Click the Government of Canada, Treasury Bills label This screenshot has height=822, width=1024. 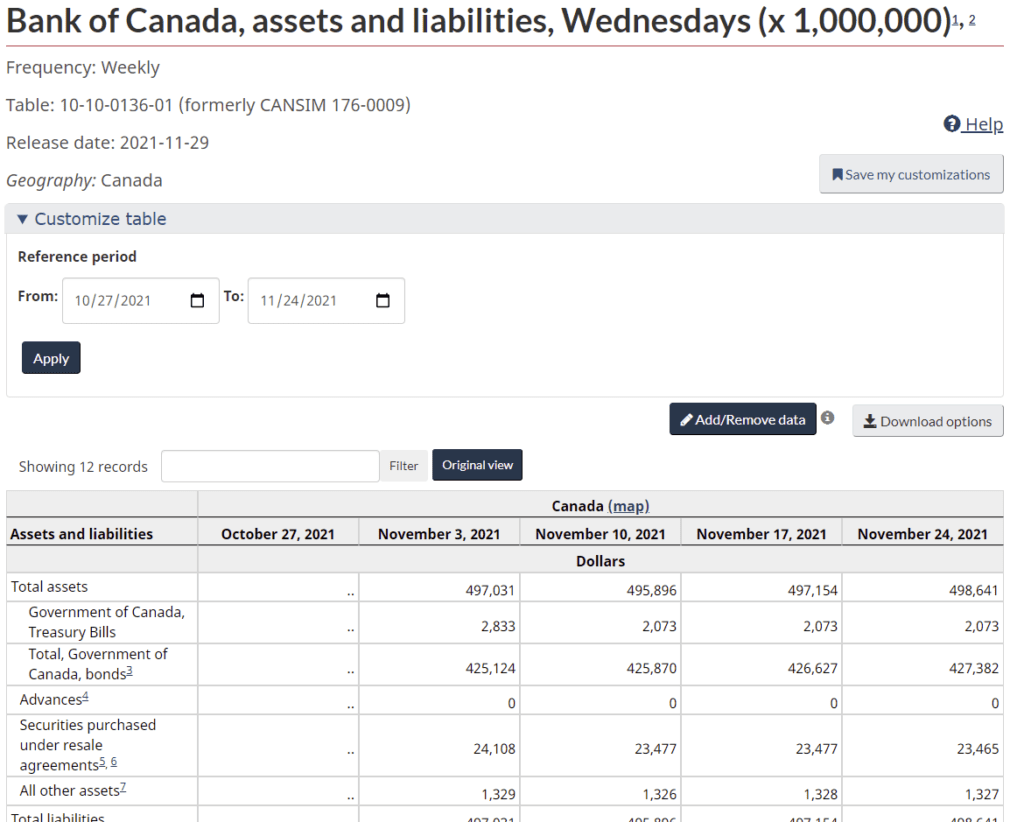[x=106, y=622]
